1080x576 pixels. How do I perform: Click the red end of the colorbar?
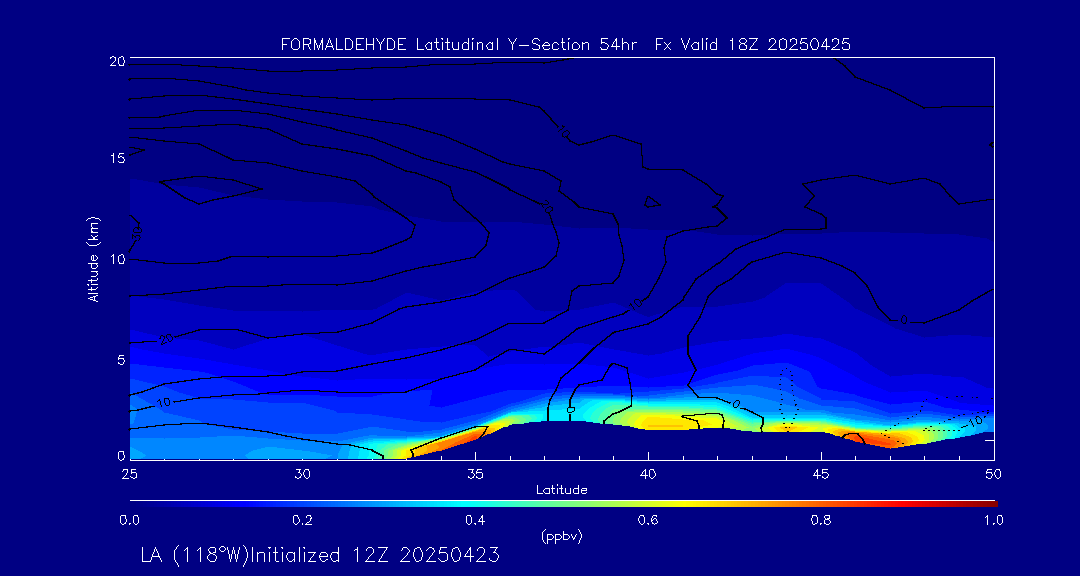point(988,502)
